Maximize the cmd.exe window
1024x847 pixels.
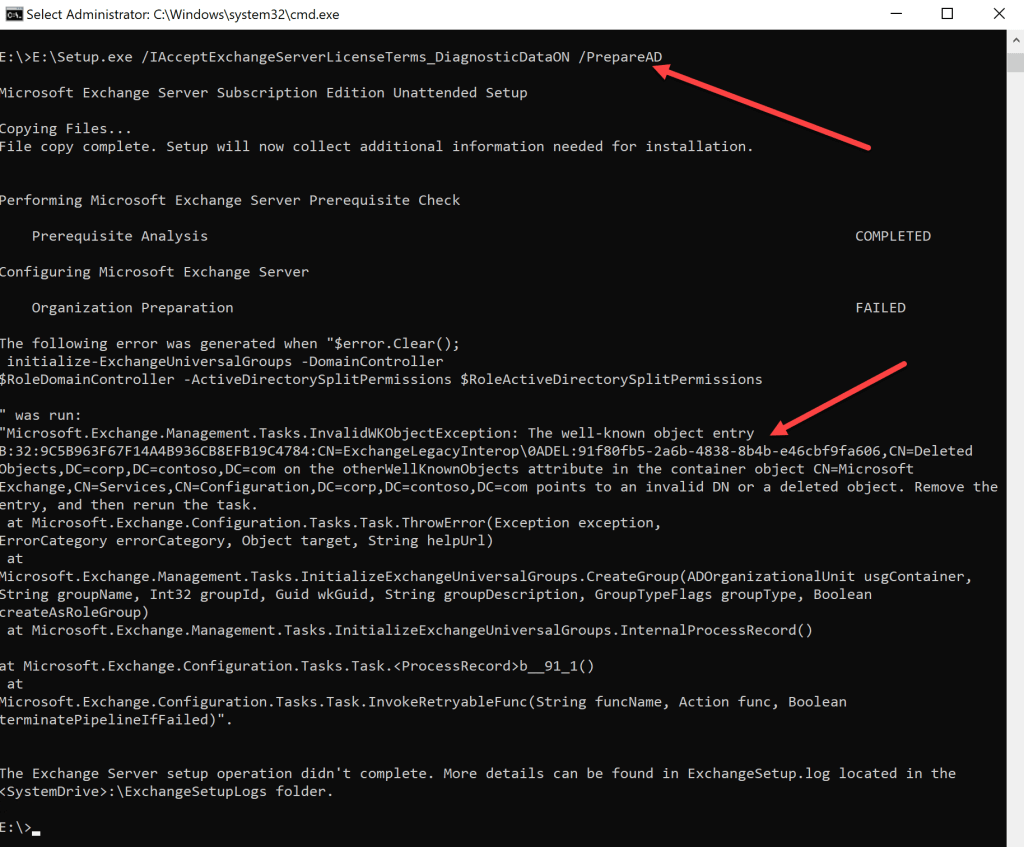[946, 14]
